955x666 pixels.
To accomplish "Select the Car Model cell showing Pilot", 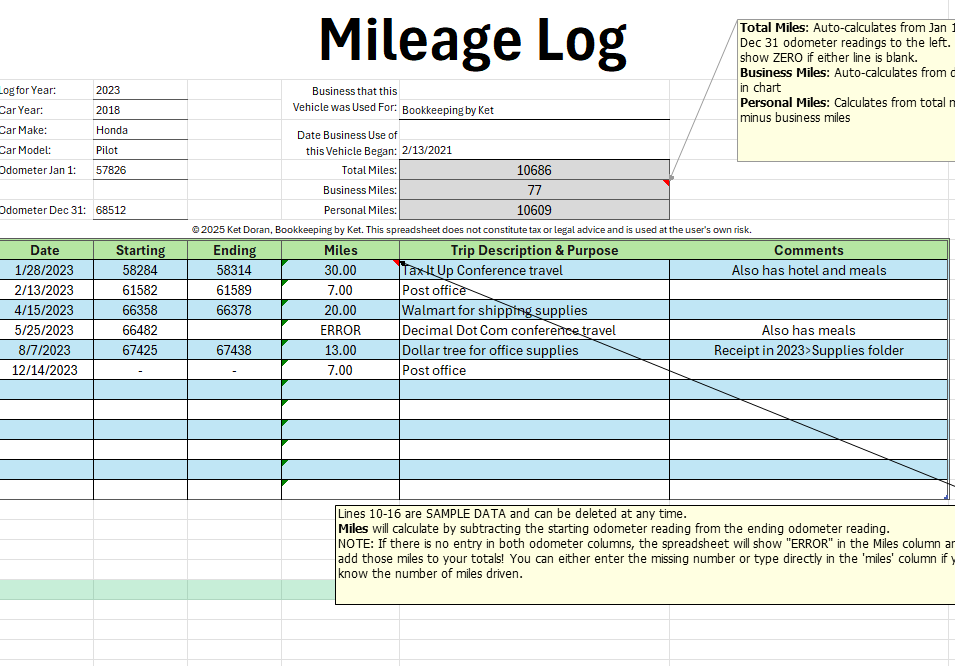I will point(140,150).
